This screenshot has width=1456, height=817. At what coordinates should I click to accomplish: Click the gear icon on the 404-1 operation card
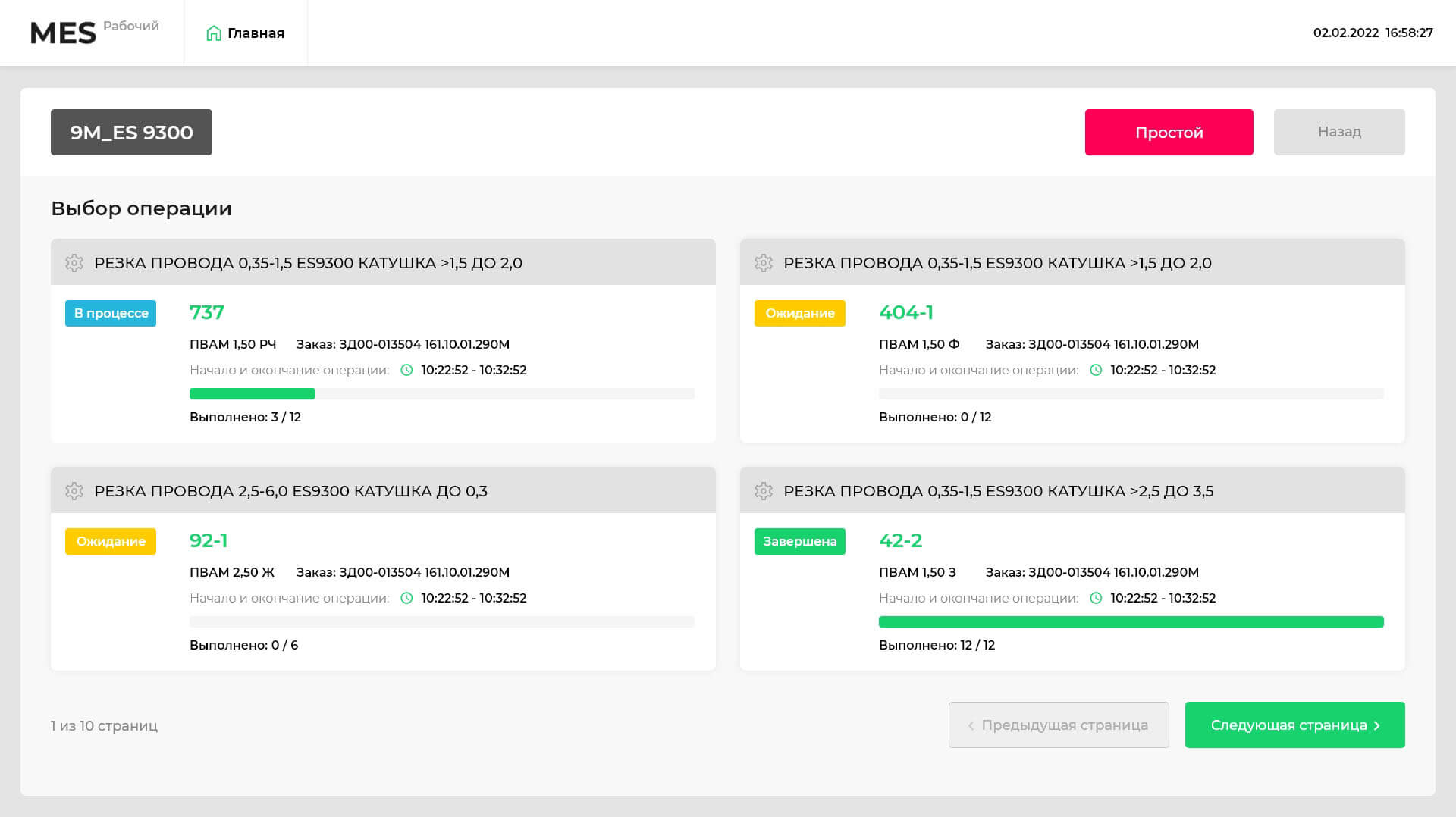tap(764, 263)
